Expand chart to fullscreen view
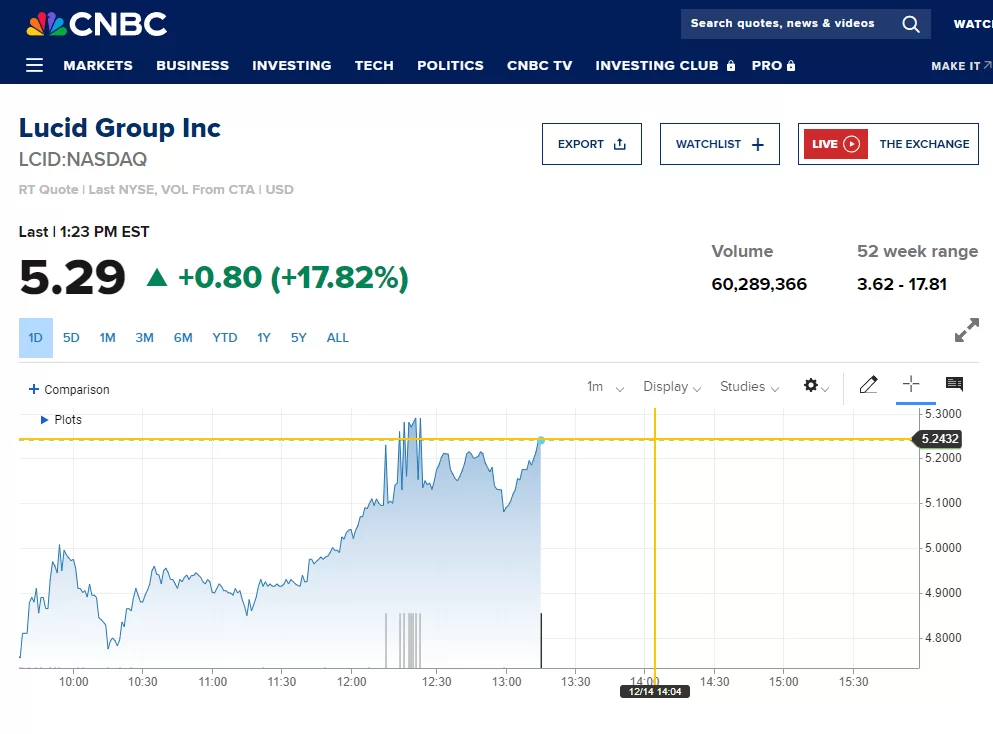This screenshot has height=734, width=993. (x=966, y=330)
